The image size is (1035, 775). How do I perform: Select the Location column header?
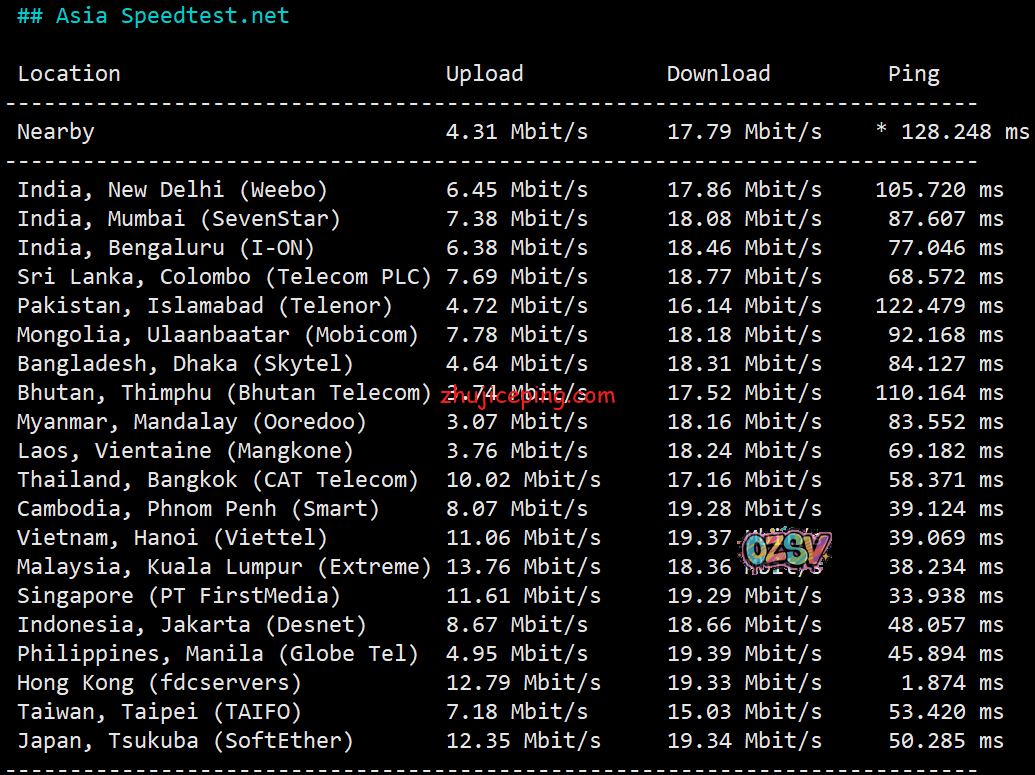69,74
